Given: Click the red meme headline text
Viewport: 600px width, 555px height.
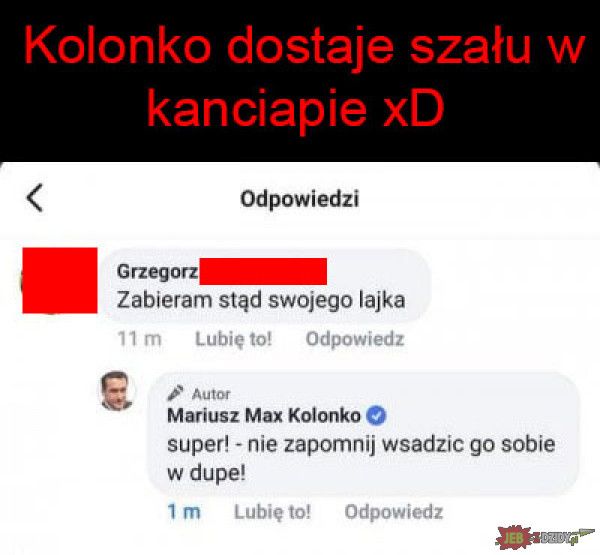Looking at the screenshot, I should click(302, 77).
